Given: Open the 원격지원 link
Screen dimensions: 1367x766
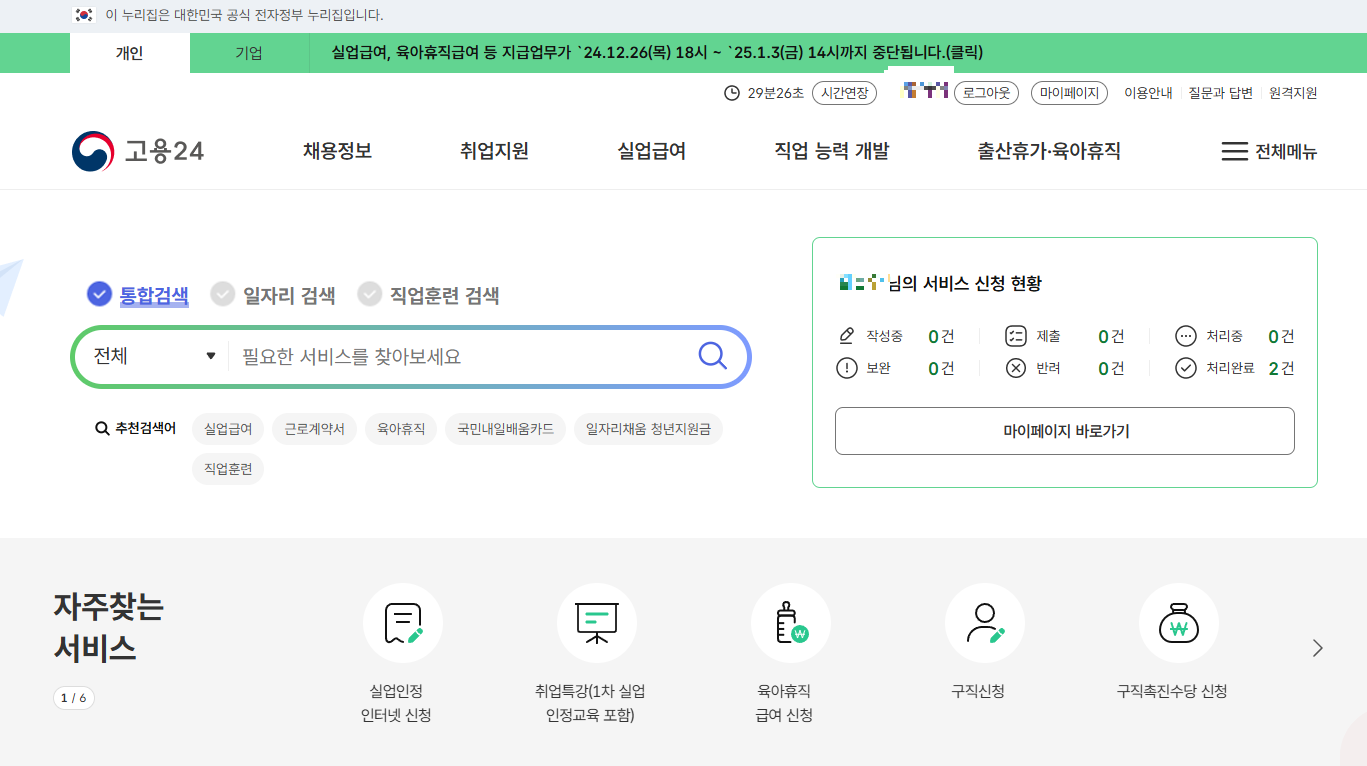Looking at the screenshot, I should click(1293, 93).
